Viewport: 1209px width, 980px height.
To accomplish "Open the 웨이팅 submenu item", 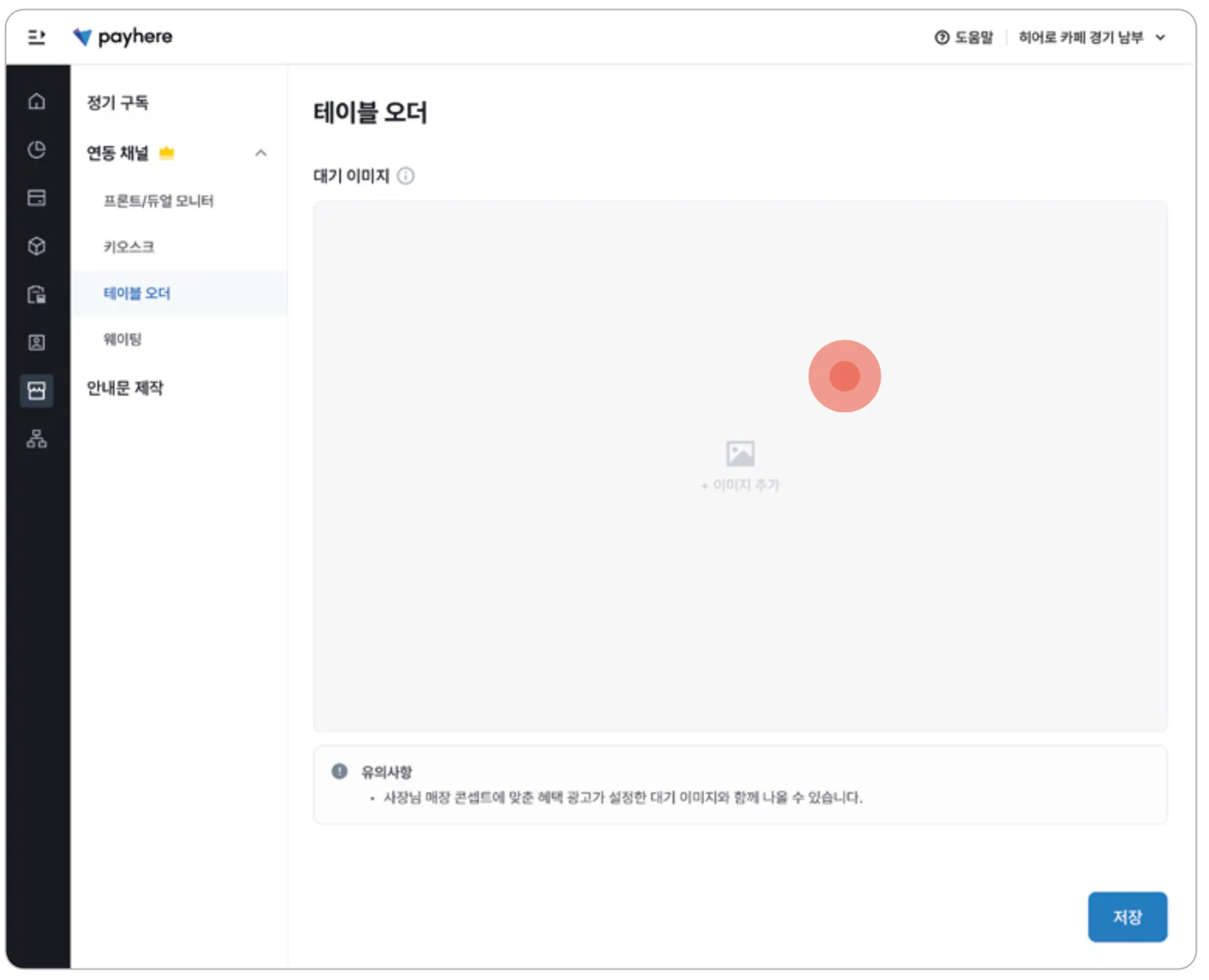I will (123, 339).
